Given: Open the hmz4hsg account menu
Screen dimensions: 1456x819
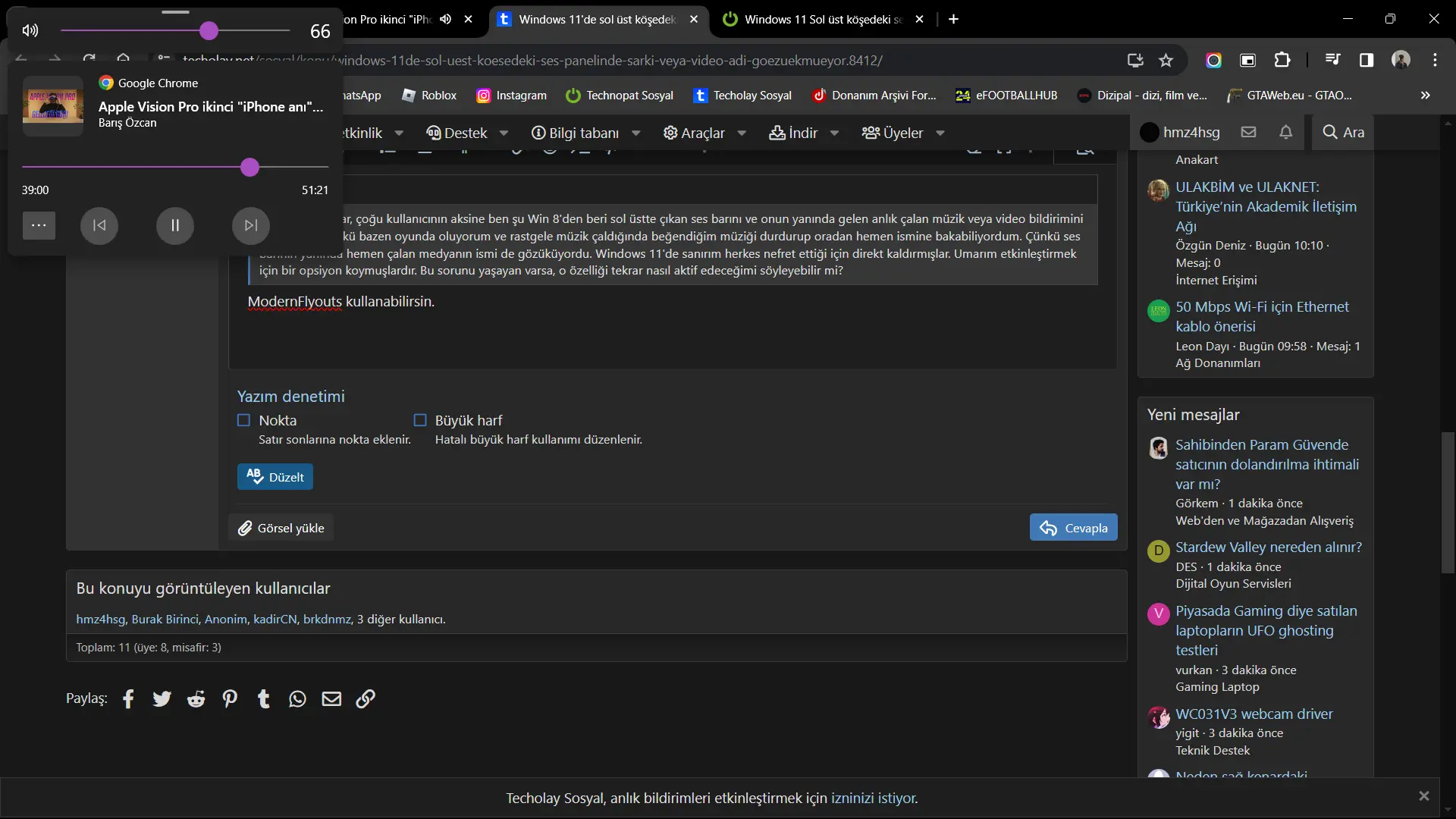Looking at the screenshot, I should tap(1180, 132).
